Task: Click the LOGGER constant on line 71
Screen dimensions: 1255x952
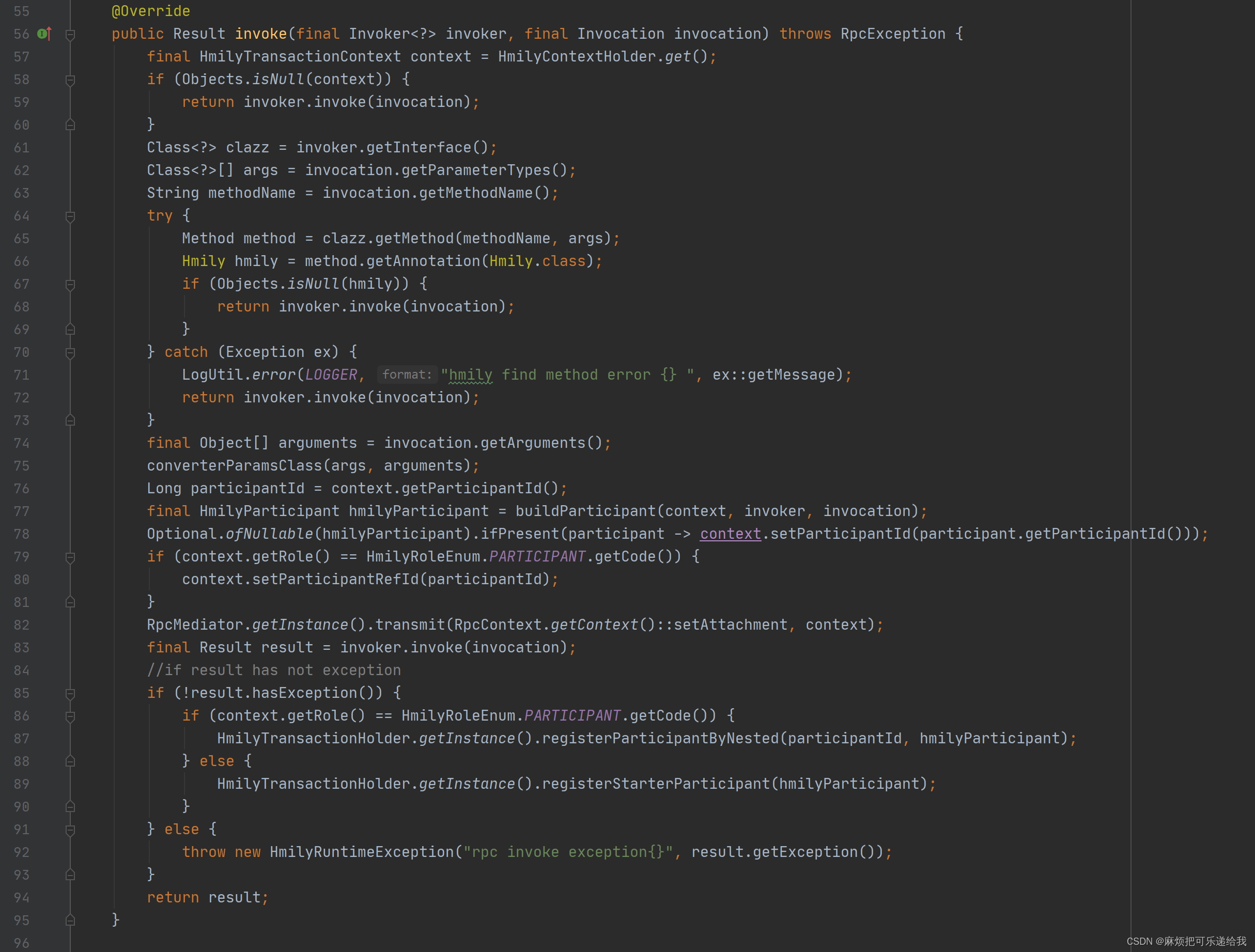Action: (331, 374)
